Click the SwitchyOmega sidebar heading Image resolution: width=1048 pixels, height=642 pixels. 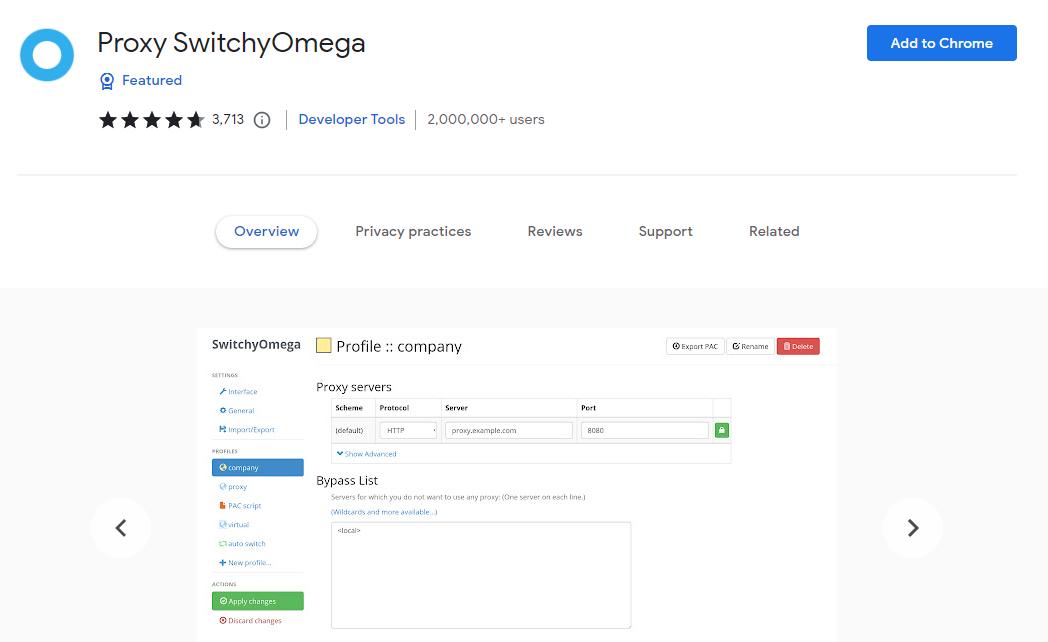[x=256, y=345]
